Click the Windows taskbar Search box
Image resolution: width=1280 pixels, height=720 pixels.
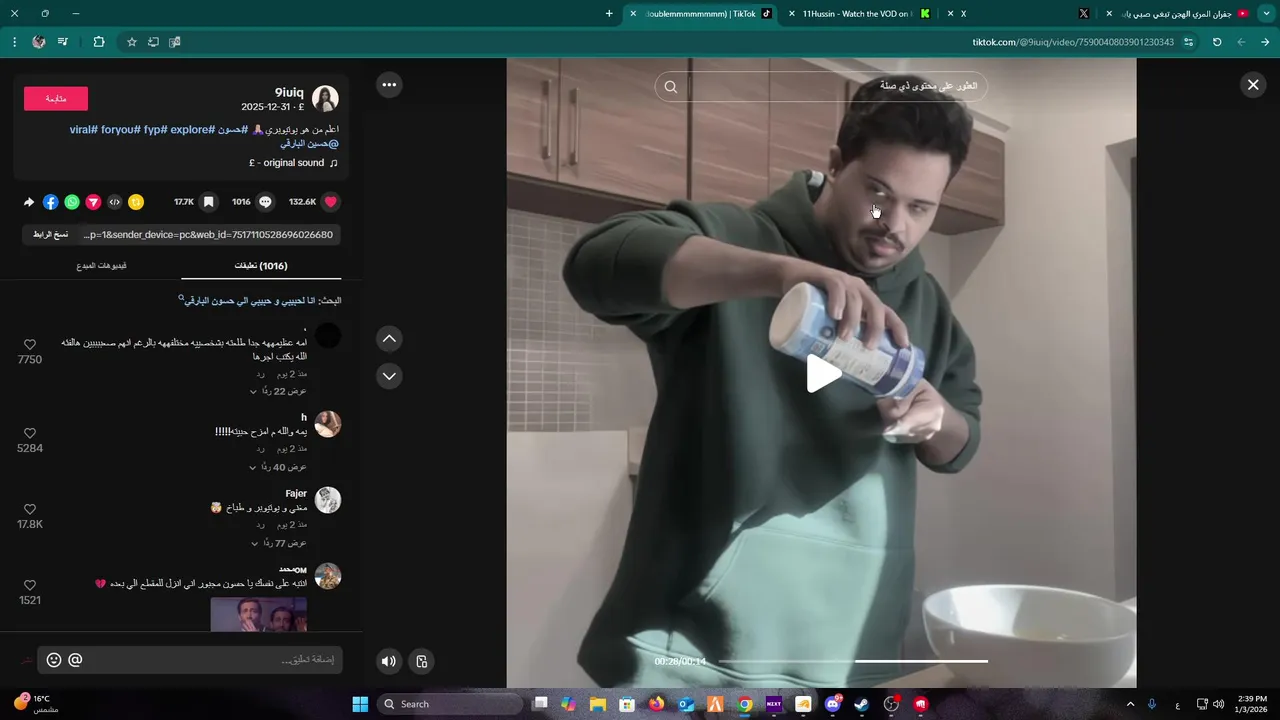451,704
